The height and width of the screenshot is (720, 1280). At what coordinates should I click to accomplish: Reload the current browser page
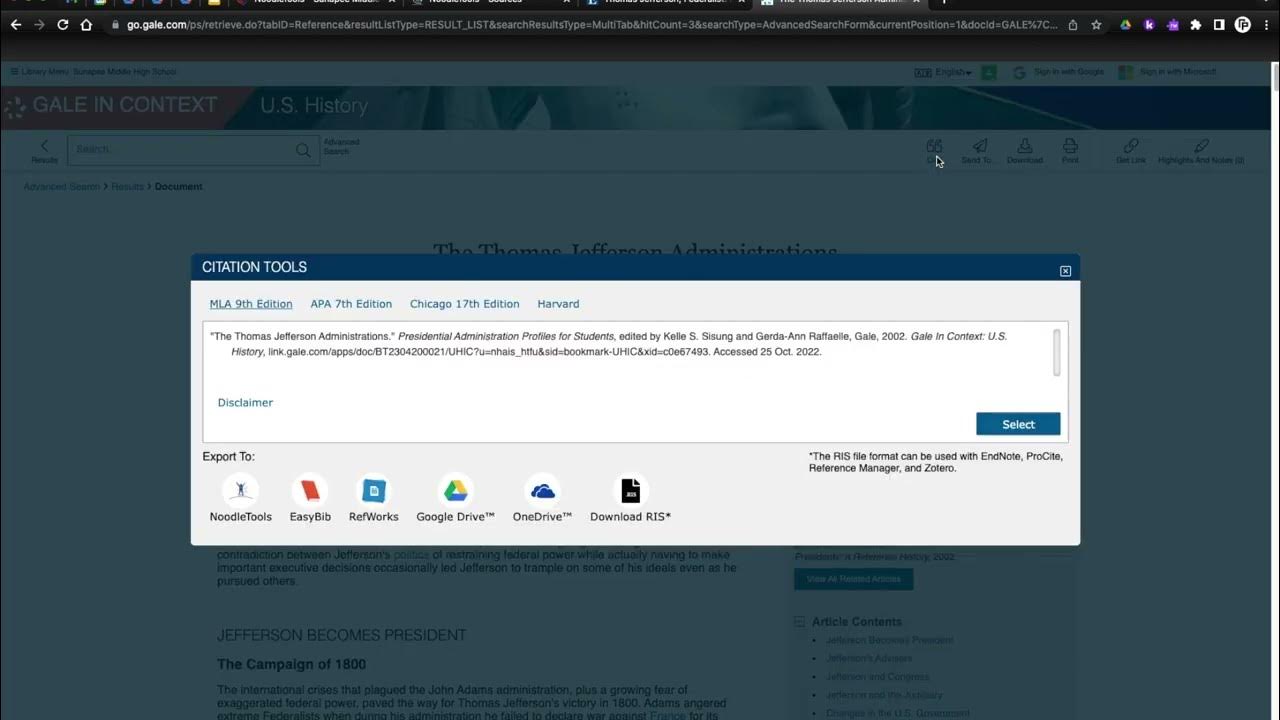pos(62,25)
